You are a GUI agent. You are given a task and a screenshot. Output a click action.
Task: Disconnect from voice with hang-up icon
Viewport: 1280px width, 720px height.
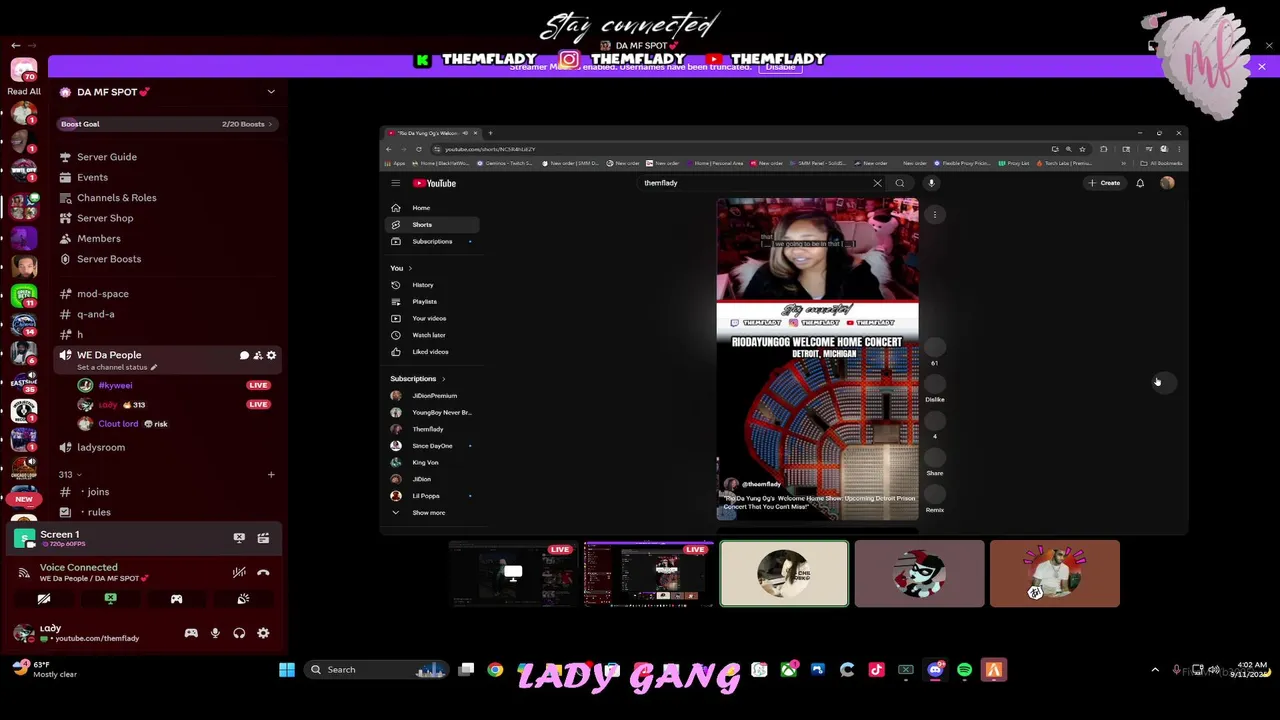coord(263,573)
